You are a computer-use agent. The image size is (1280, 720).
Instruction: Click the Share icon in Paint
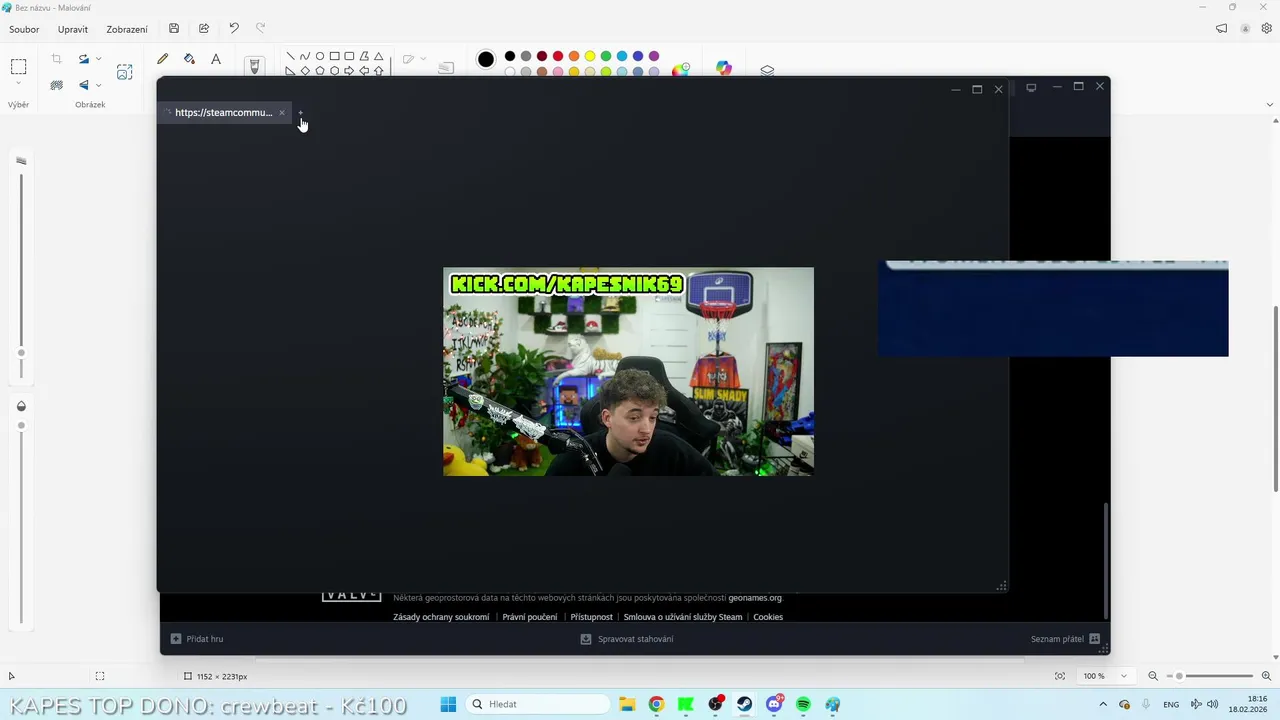pyautogui.click(x=204, y=29)
